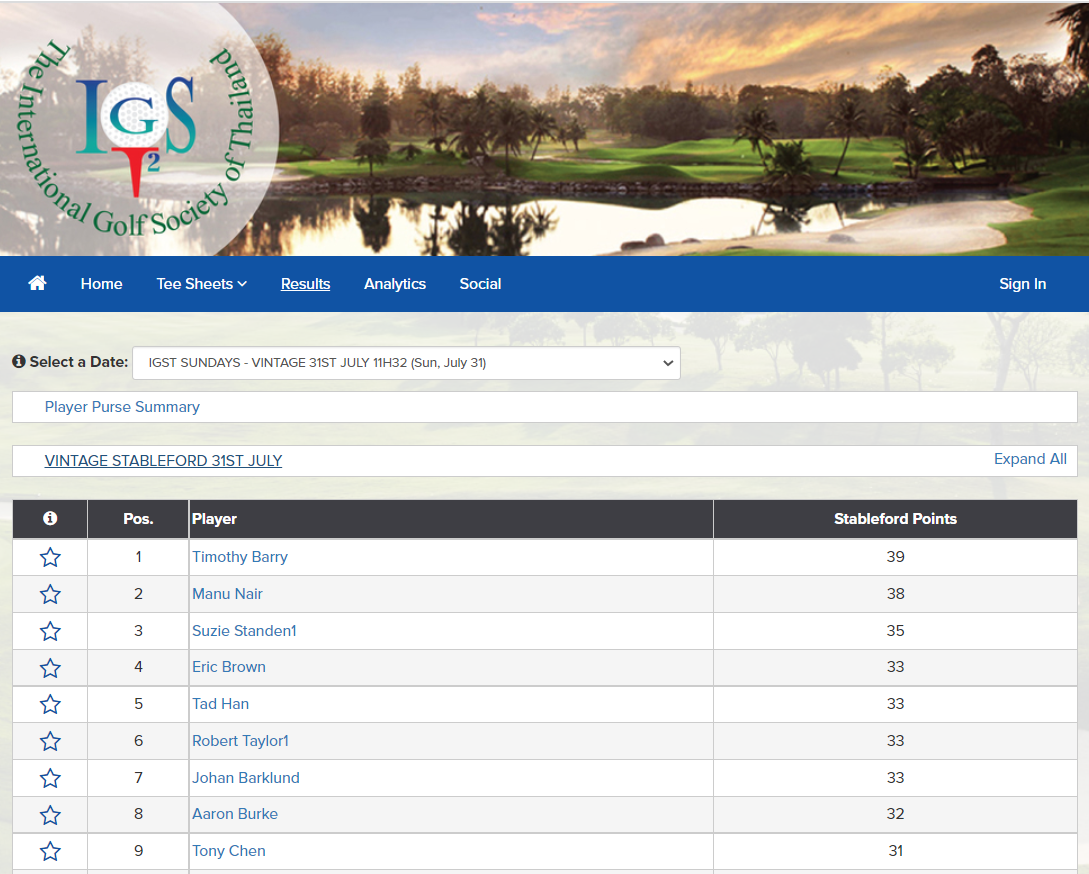Open the Tee Sheets dropdown menu
This screenshot has width=1089, height=874.
201,283
